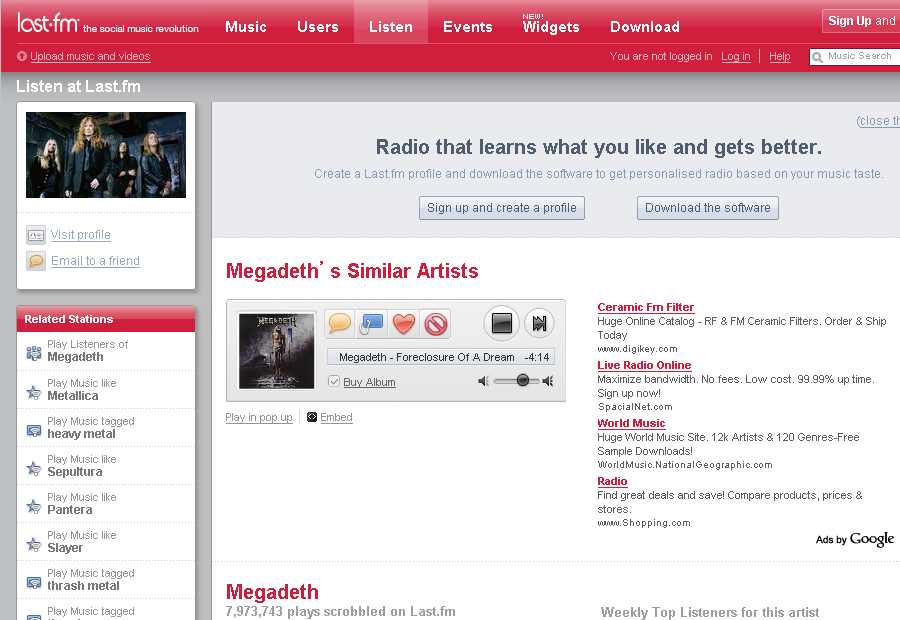Click the blue tag icon in player
The height and width of the screenshot is (620, 900).
371,324
